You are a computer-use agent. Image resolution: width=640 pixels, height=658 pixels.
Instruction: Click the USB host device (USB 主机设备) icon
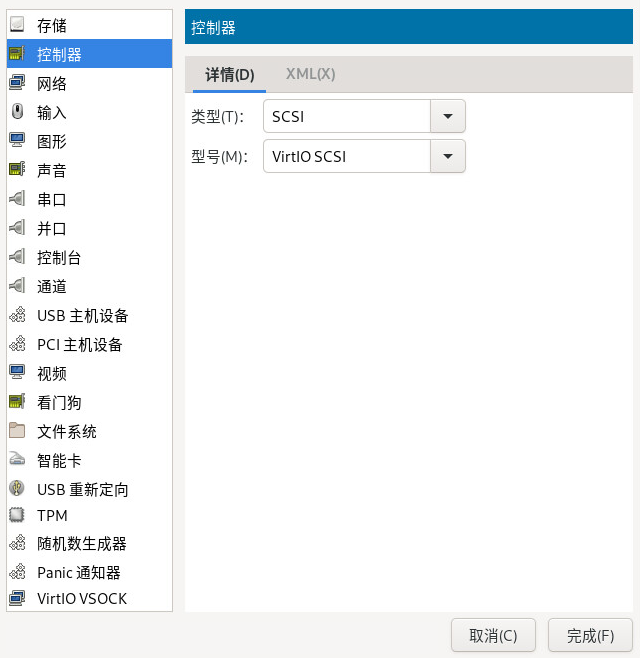(x=17, y=315)
